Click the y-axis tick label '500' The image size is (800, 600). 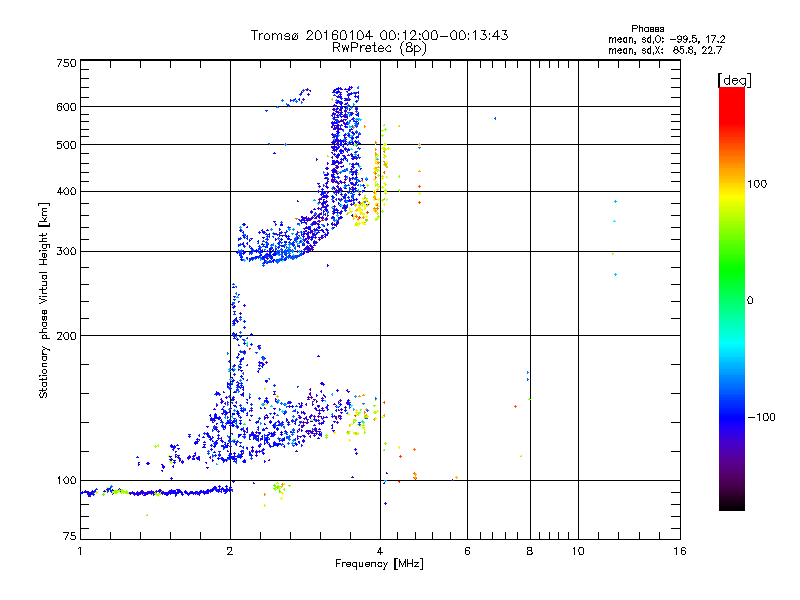(66, 145)
